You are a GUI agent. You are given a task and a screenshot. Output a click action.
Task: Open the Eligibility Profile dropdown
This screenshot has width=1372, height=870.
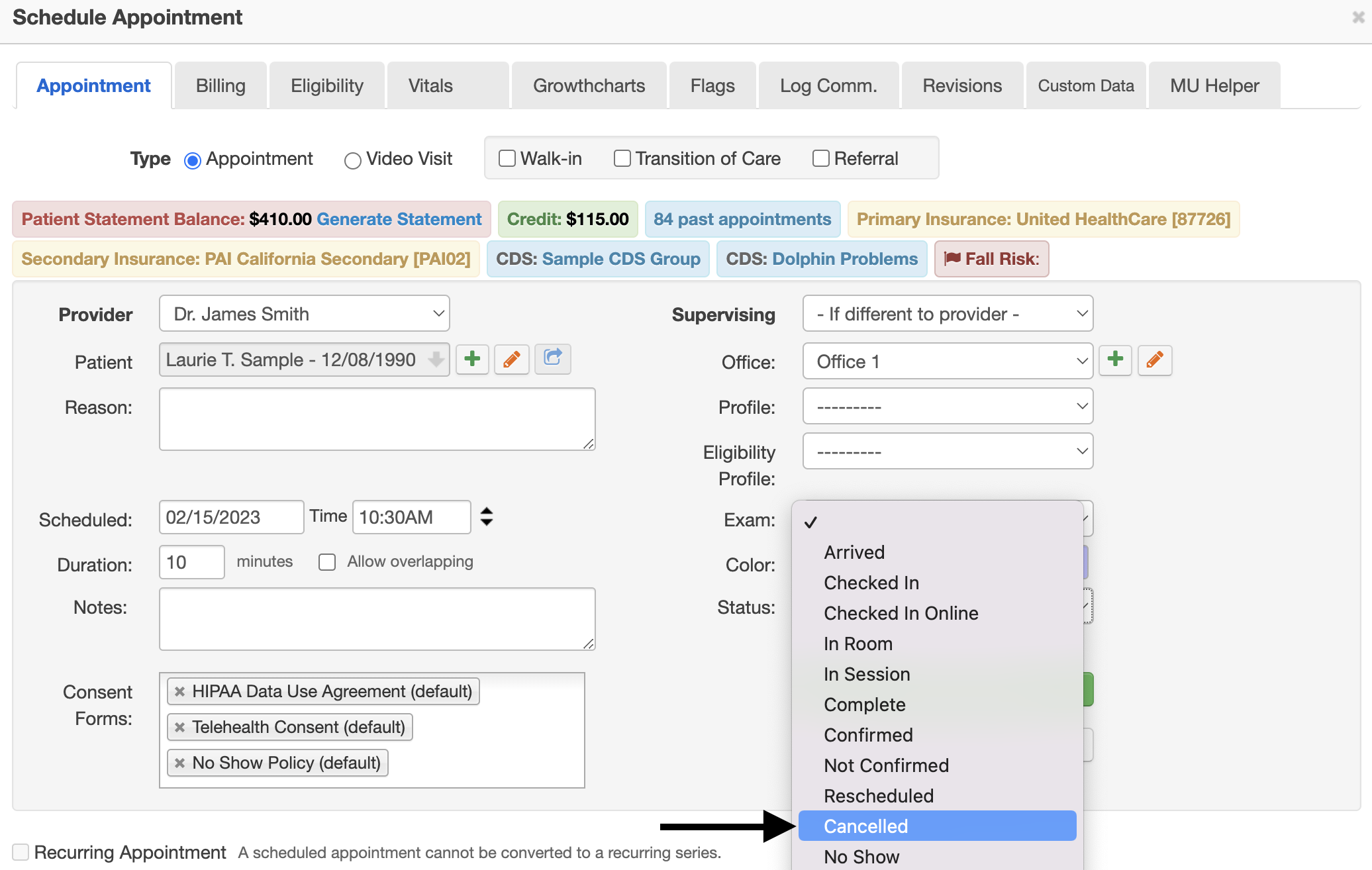pyautogui.click(x=948, y=451)
